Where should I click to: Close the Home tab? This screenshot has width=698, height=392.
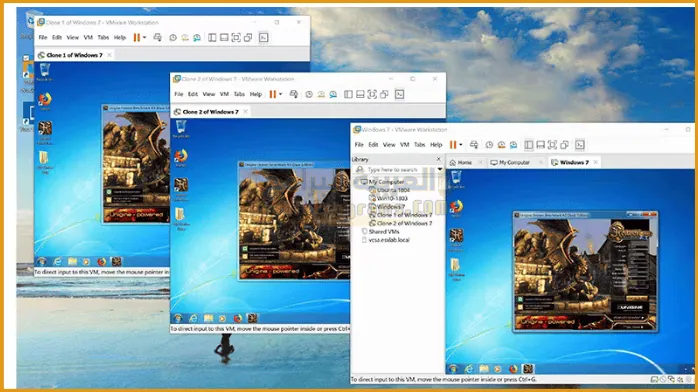point(480,162)
